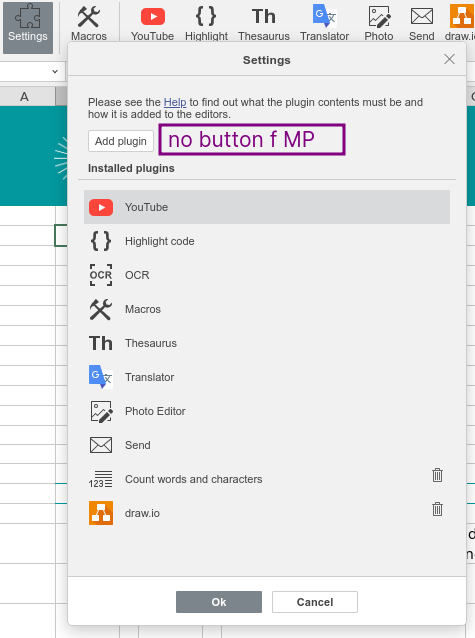475x638 pixels.
Task: Open the Help link in the dialog
Action: click(x=175, y=102)
